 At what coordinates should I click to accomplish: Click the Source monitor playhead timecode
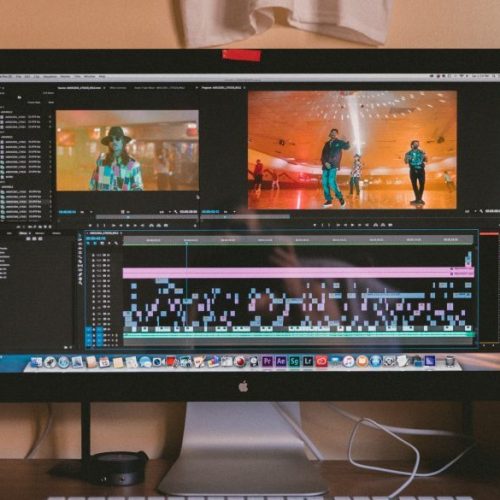pyautogui.click(x=67, y=212)
